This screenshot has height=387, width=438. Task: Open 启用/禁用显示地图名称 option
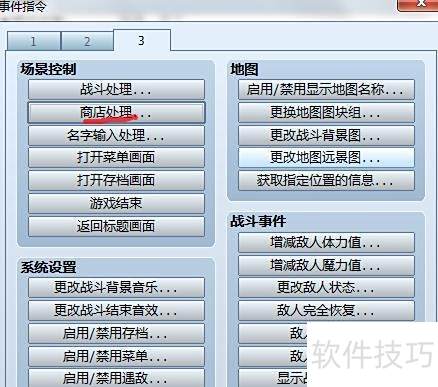[326, 89]
